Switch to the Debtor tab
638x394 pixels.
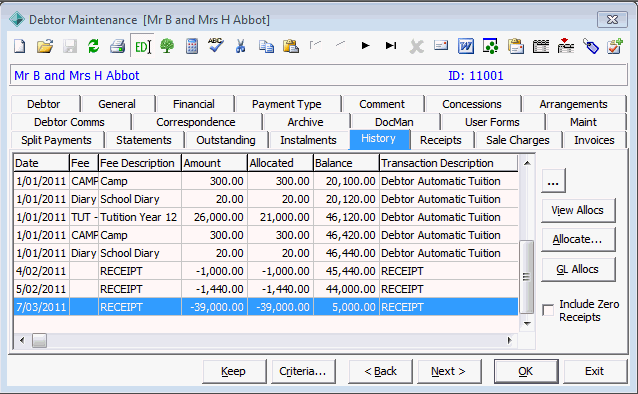tap(44, 104)
